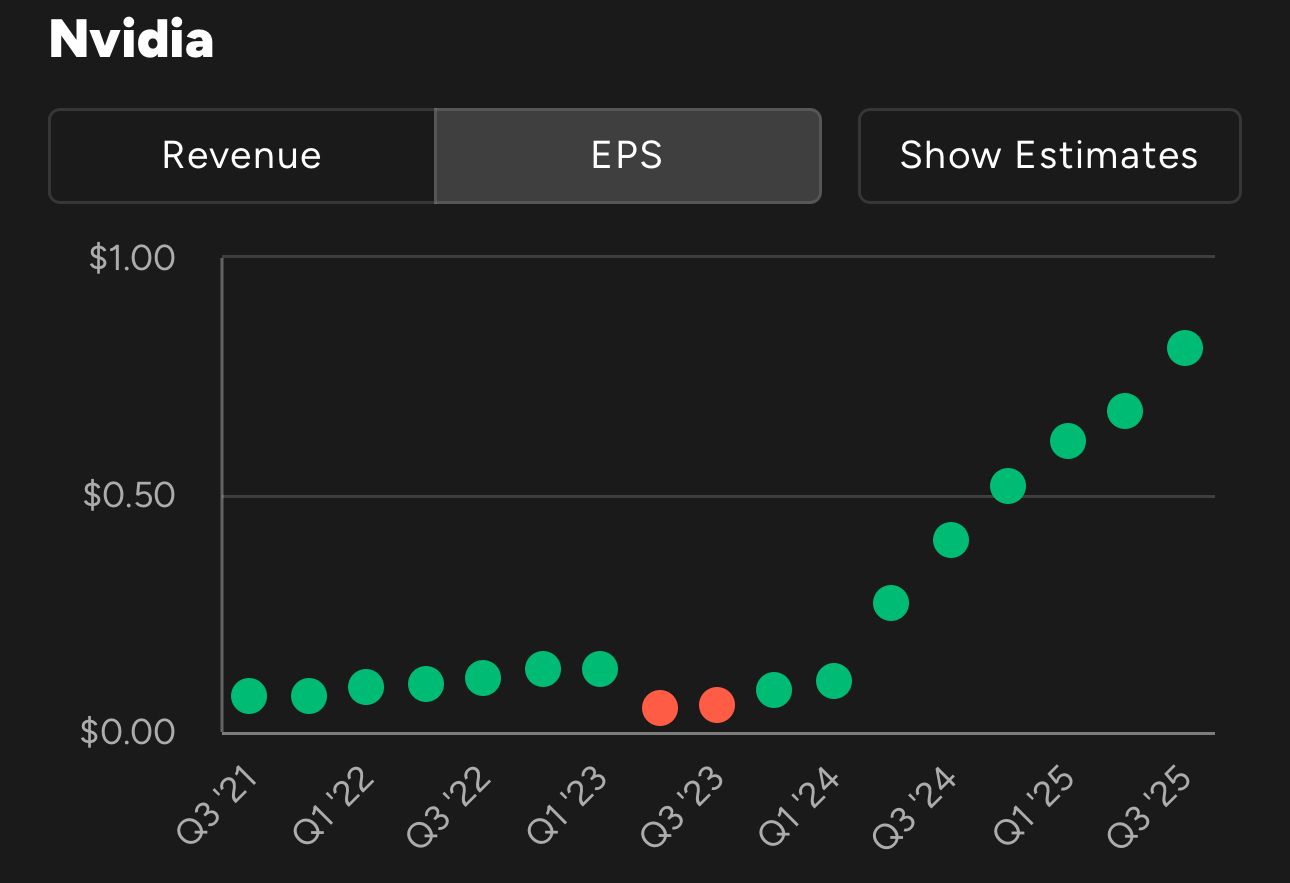Click the $0.00 y-axis label
The image size is (1290, 883).
pyautogui.click(x=128, y=732)
